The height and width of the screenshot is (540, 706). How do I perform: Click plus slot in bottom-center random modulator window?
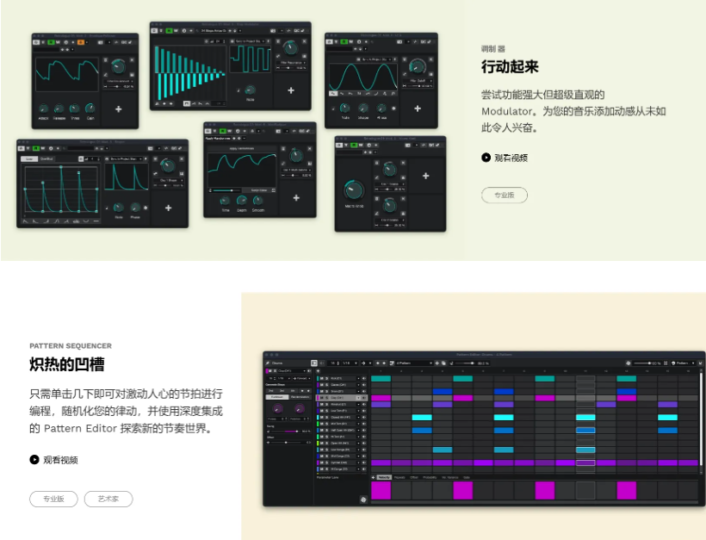click(295, 196)
